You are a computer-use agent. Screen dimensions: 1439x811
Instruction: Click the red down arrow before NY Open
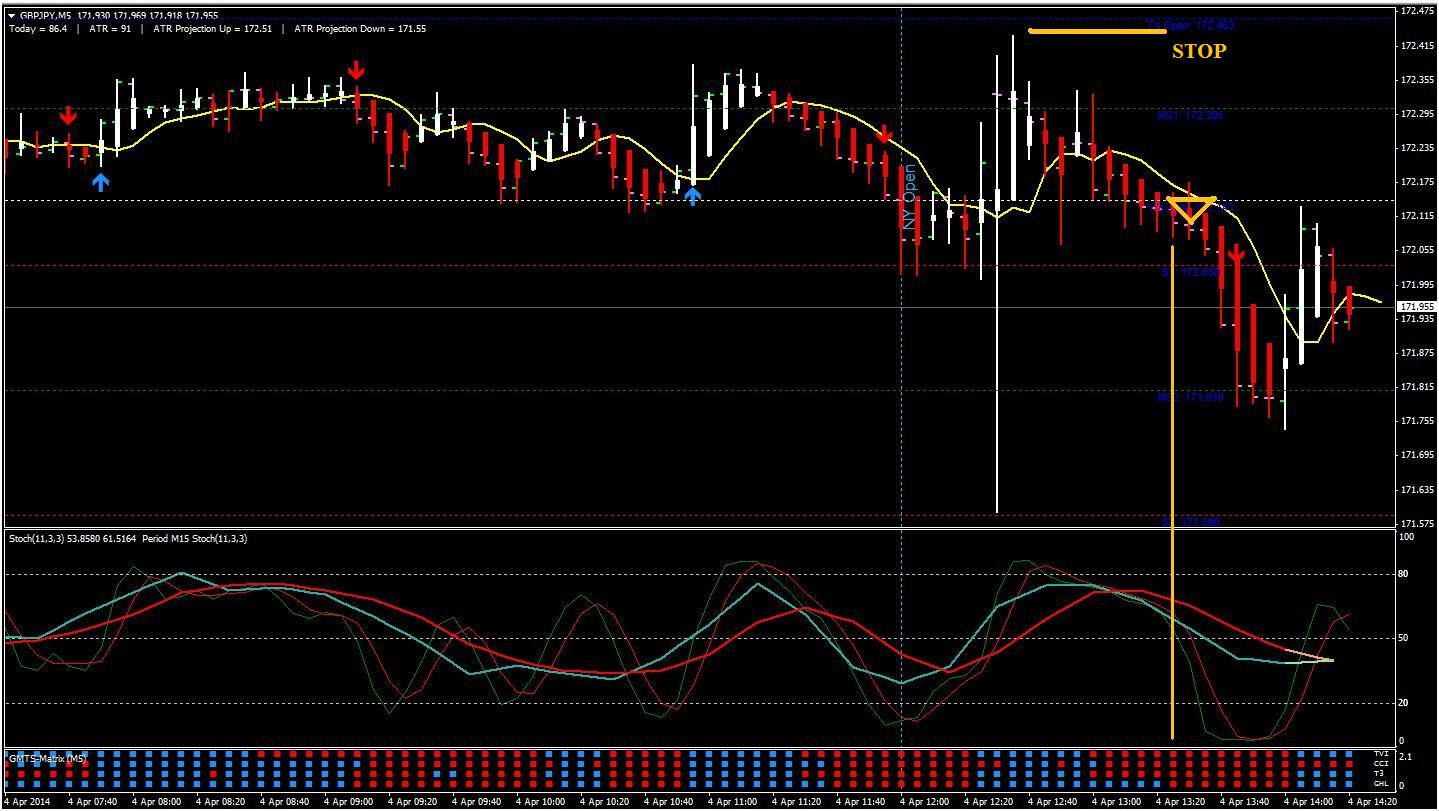tap(884, 135)
